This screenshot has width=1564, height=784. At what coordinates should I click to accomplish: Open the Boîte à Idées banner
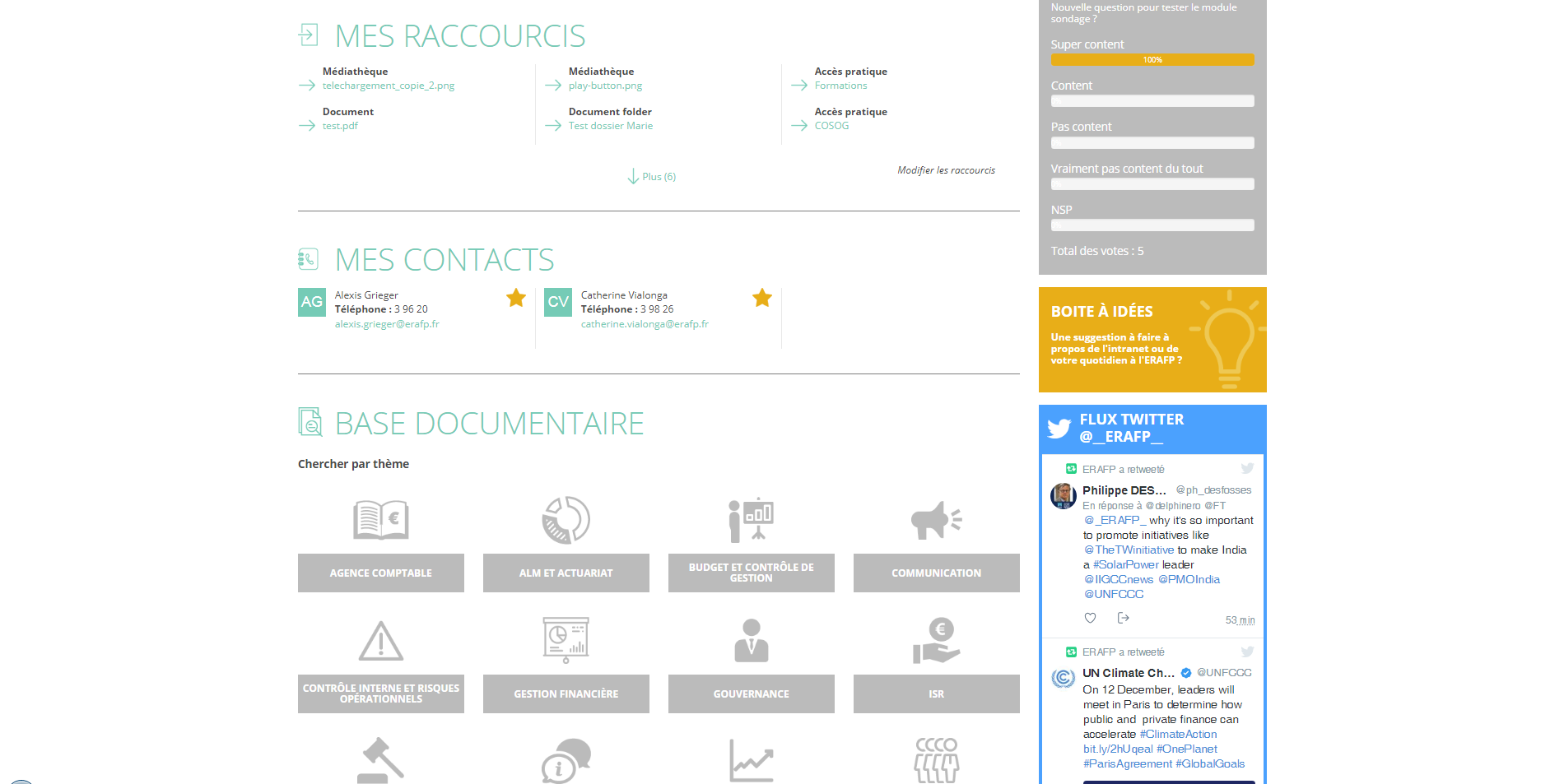[1152, 340]
